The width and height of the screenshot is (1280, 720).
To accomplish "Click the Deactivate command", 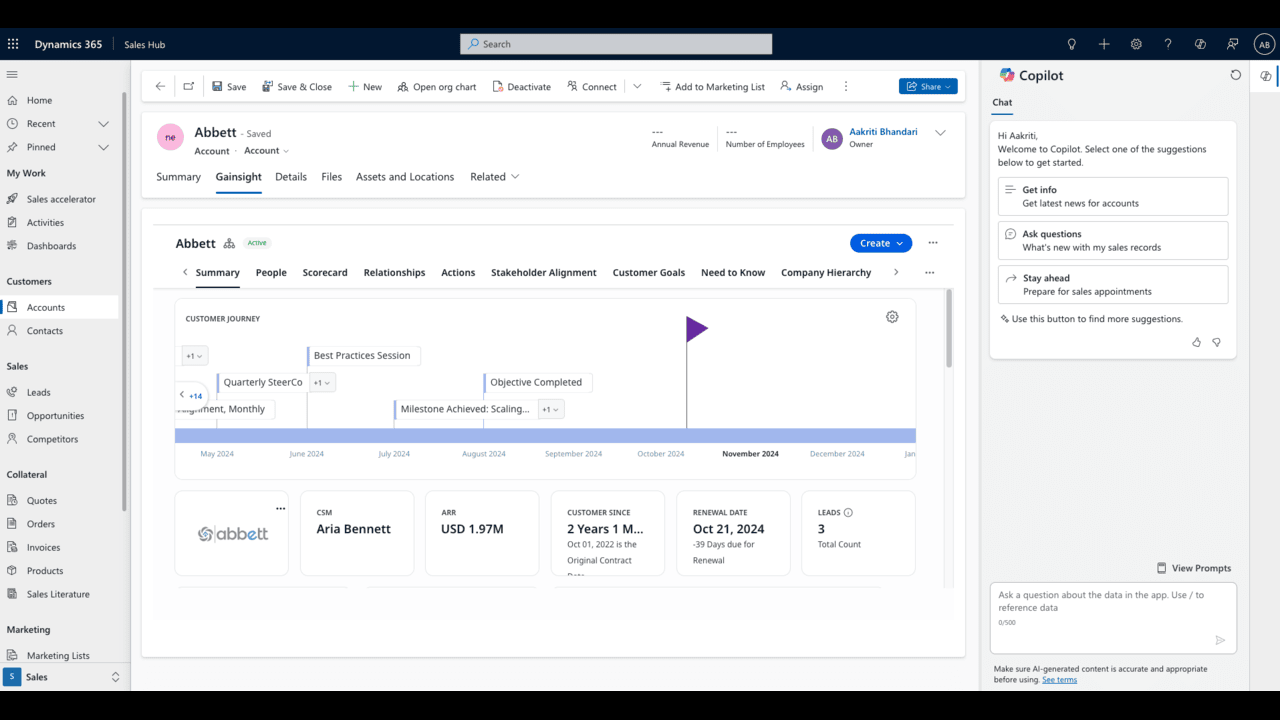I will tap(521, 86).
